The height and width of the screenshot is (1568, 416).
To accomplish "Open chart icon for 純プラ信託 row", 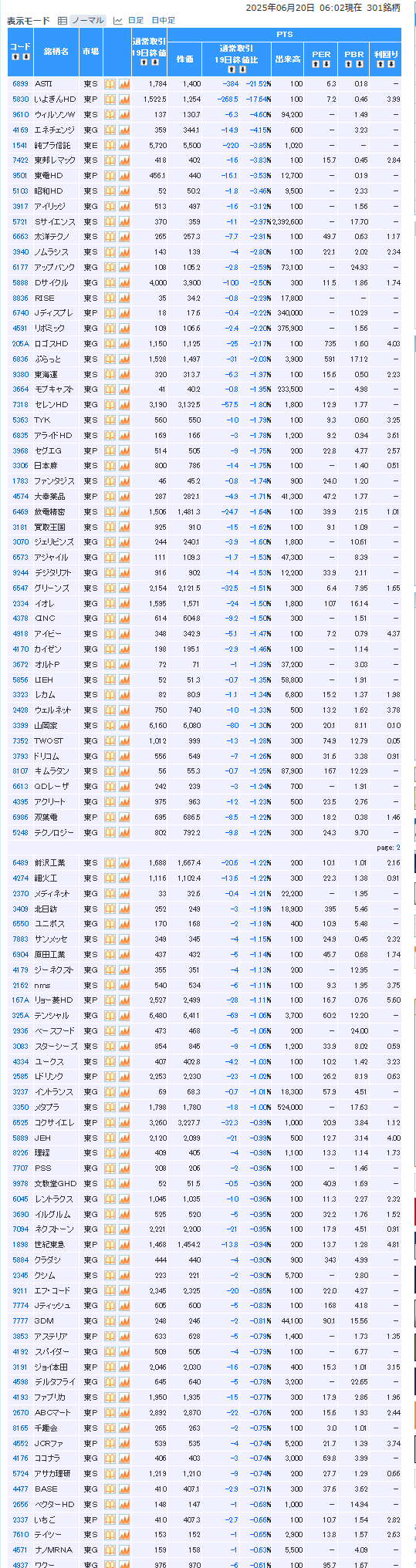I will pyautogui.click(x=123, y=145).
